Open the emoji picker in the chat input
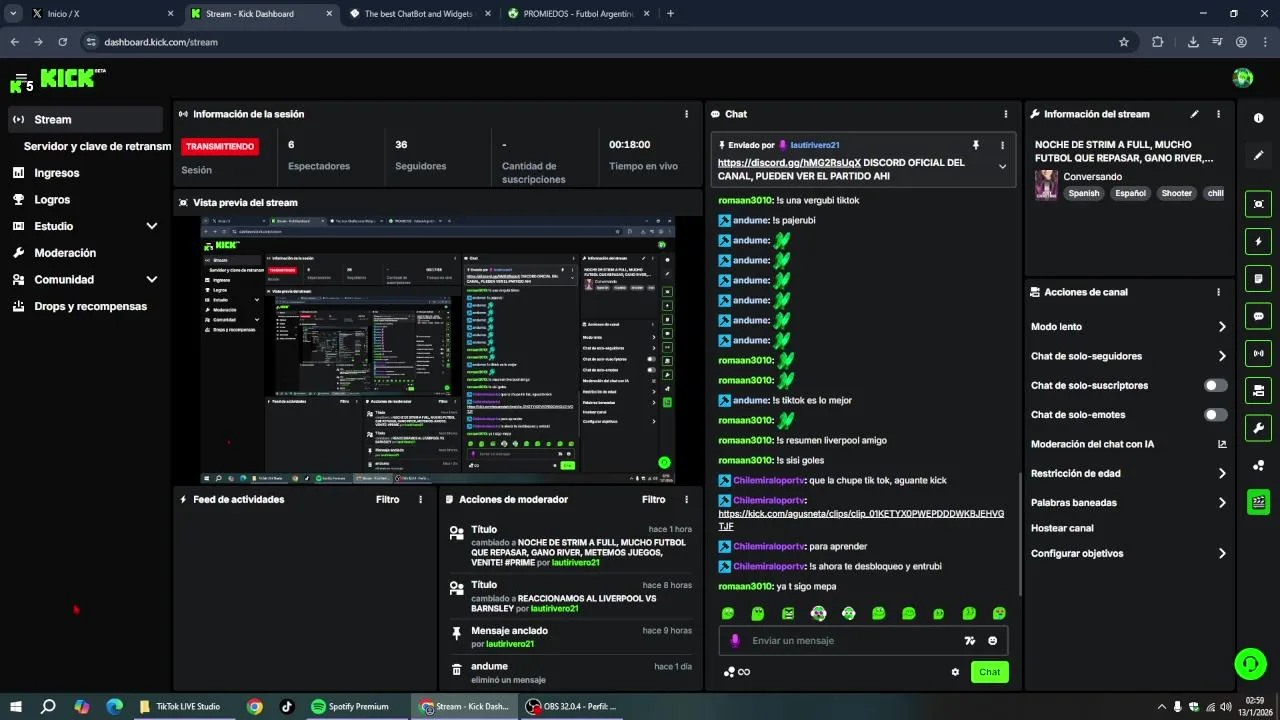 click(993, 641)
